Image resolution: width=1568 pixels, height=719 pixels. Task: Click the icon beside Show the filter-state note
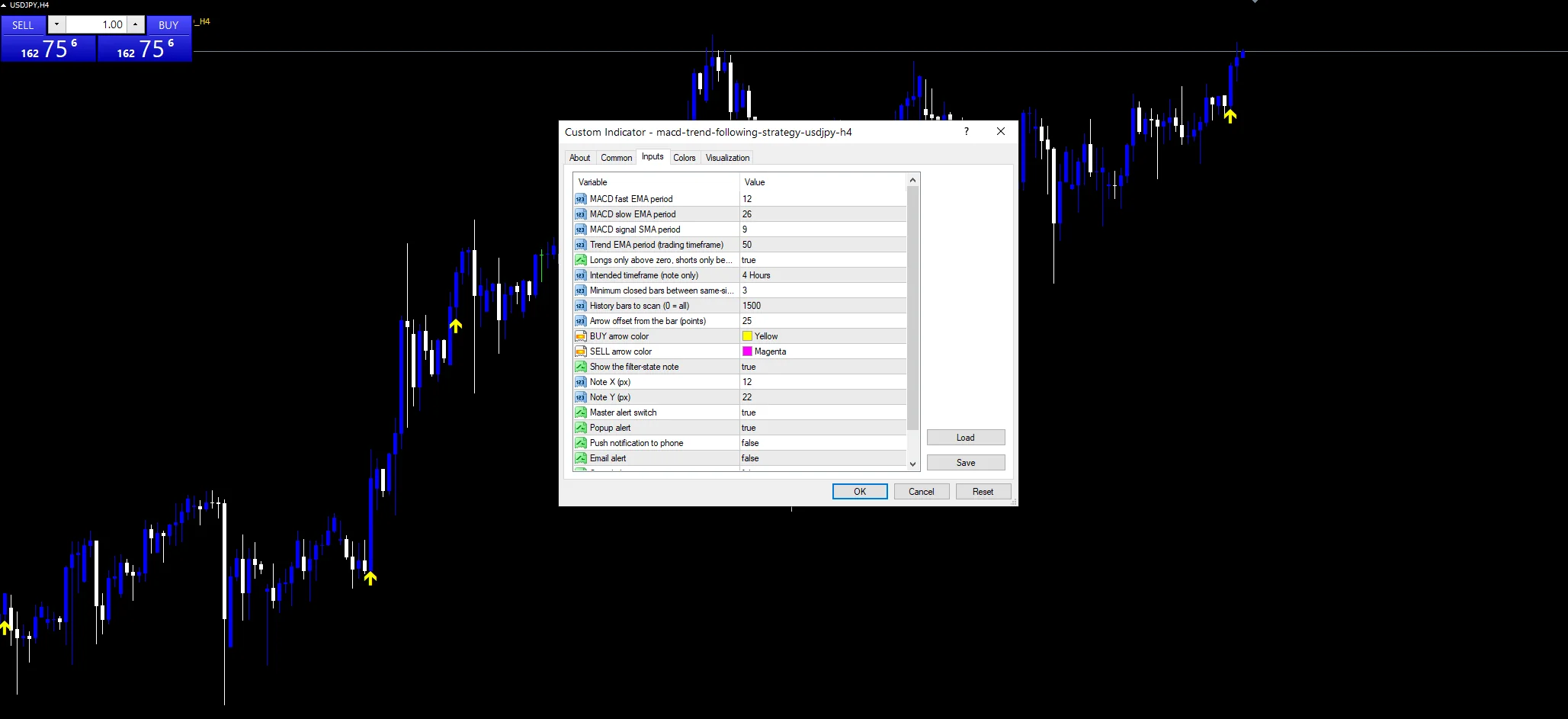[x=581, y=367]
